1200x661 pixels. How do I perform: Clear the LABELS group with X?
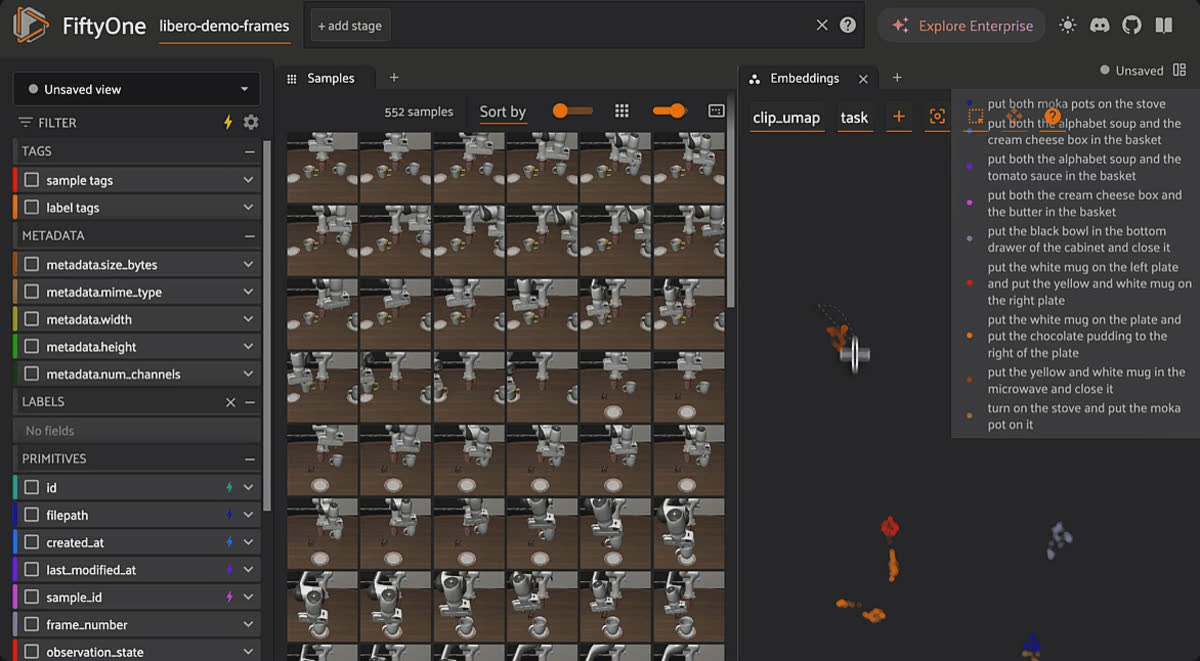[x=230, y=402]
